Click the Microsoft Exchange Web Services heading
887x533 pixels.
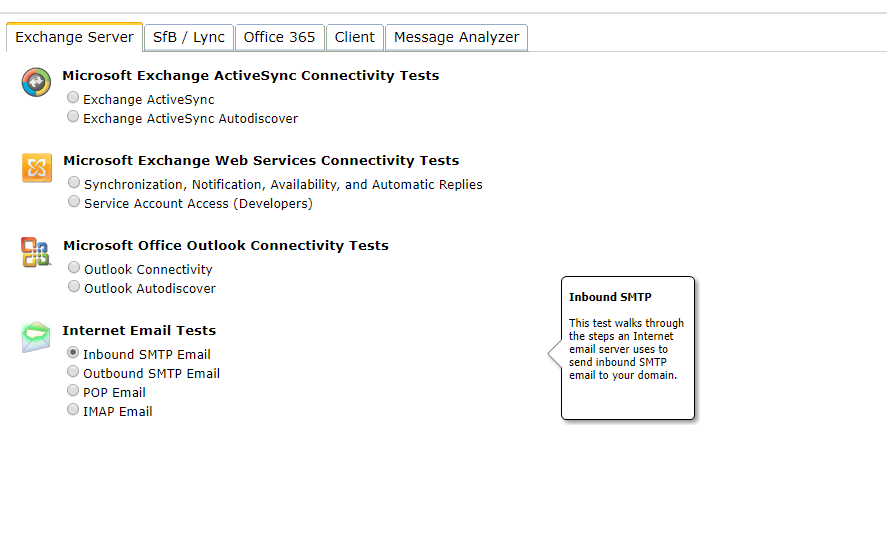click(x=261, y=160)
